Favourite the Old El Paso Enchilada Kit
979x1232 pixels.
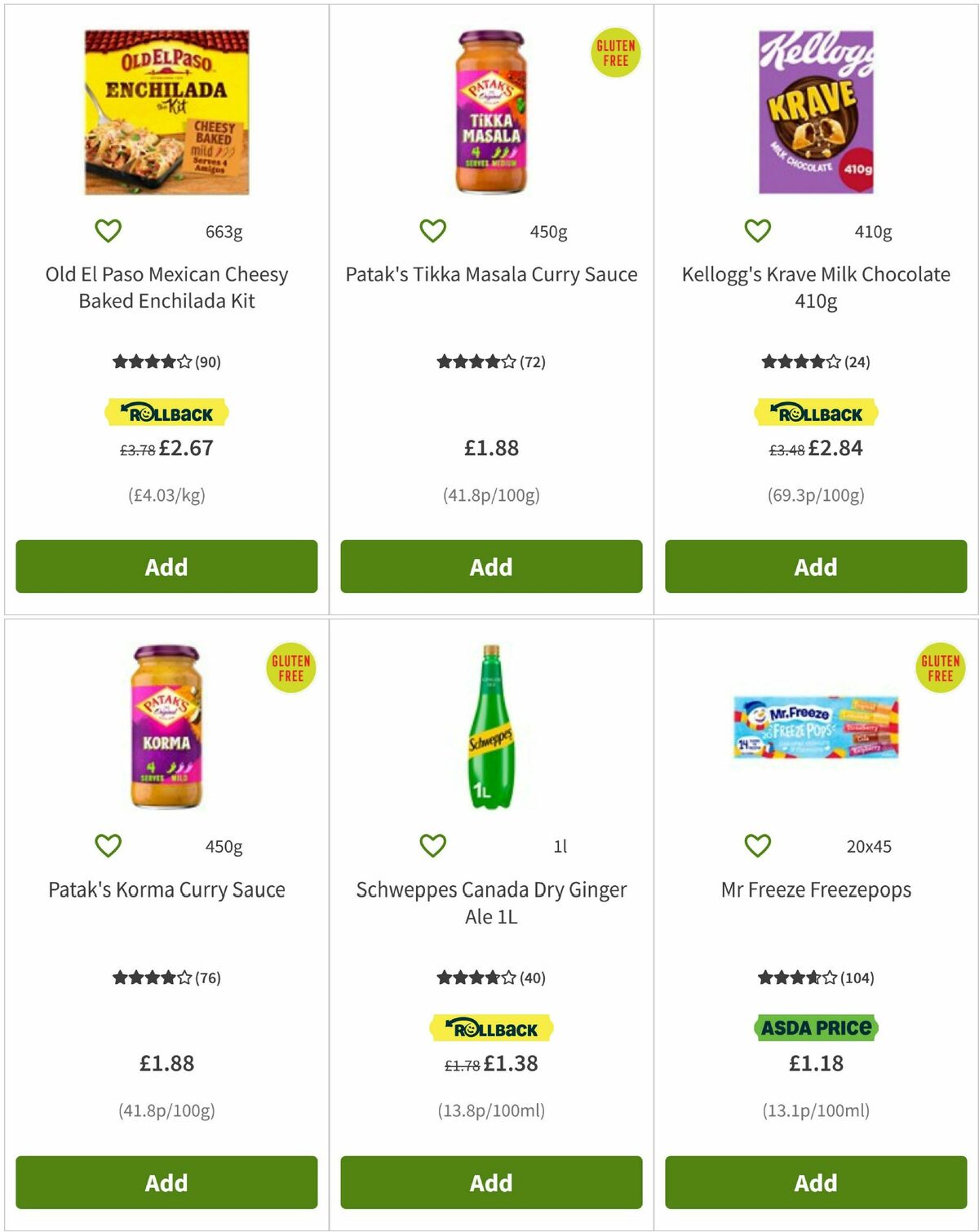[109, 229]
